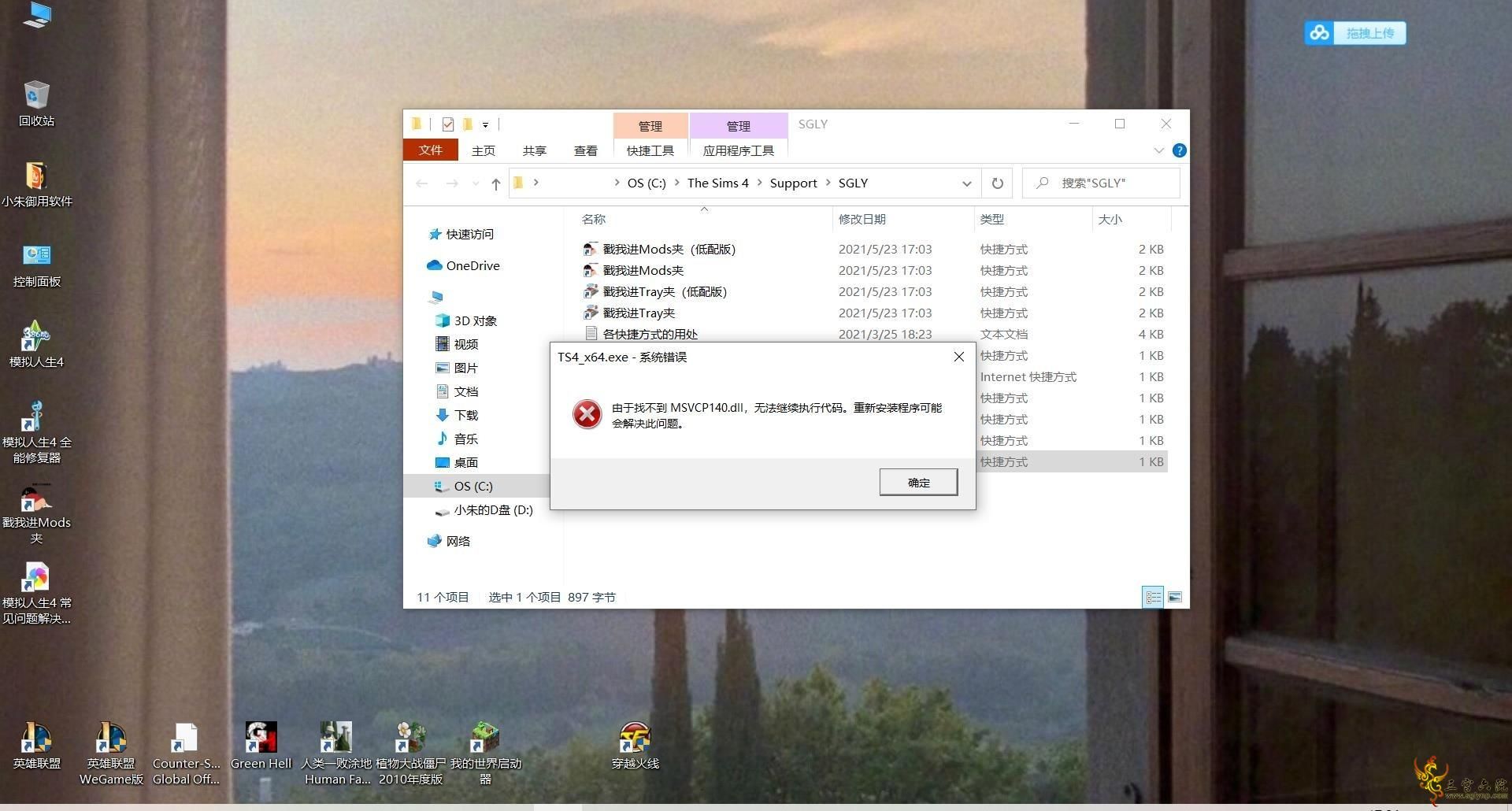Expand chevron after Support in path
The width and height of the screenshot is (1512, 811).
pyautogui.click(x=828, y=183)
